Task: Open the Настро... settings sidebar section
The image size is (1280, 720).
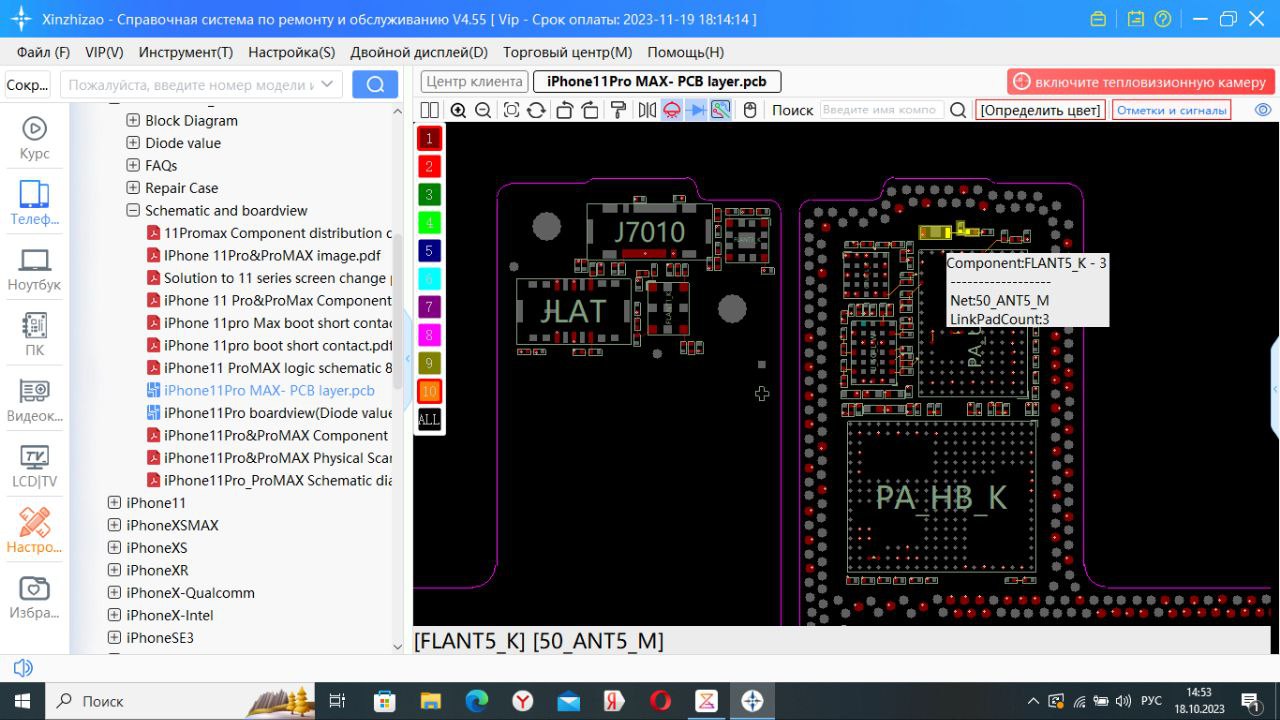Action: 34,531
